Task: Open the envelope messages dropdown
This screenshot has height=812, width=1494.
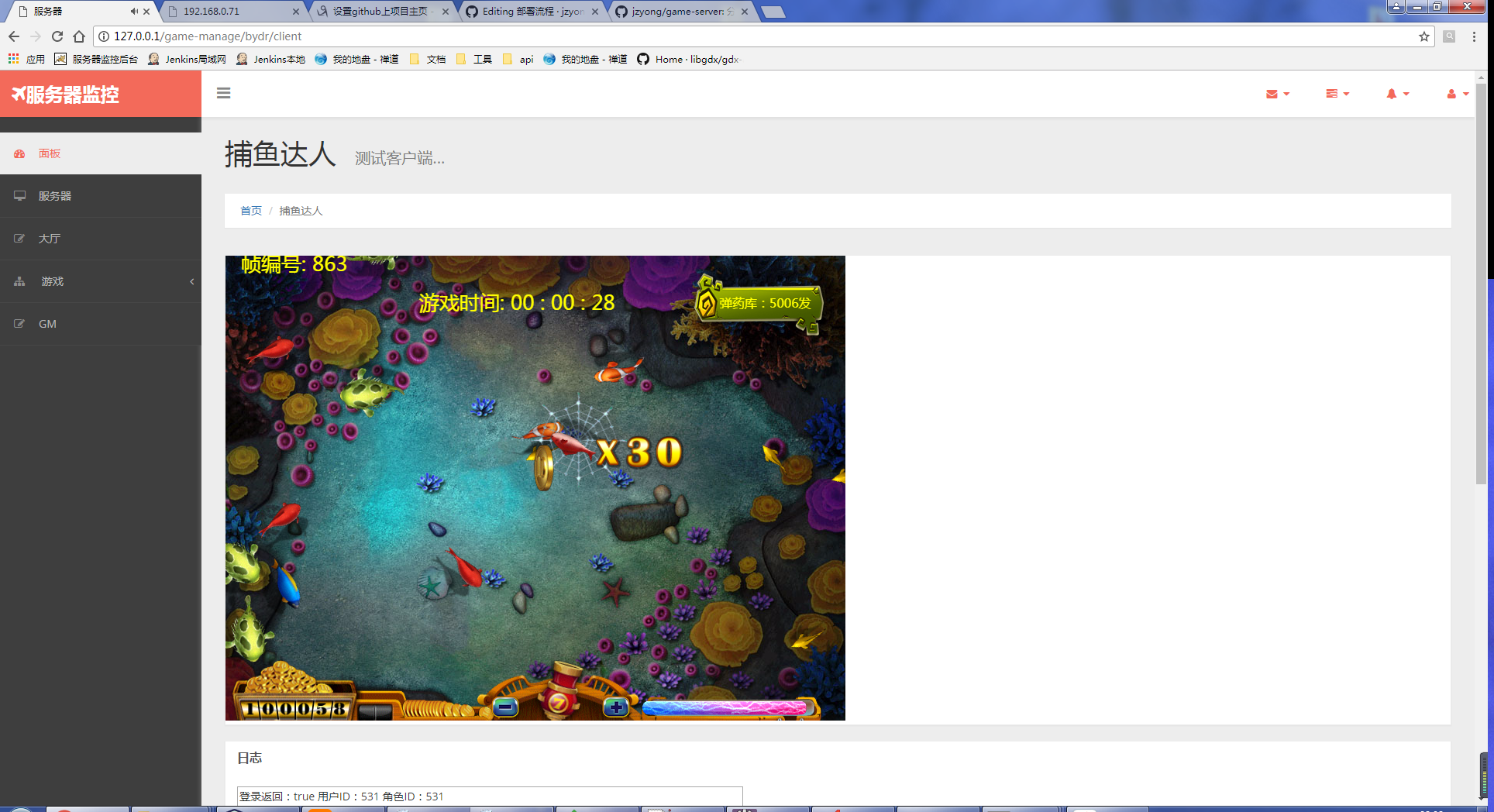Action: [1278, 94]
